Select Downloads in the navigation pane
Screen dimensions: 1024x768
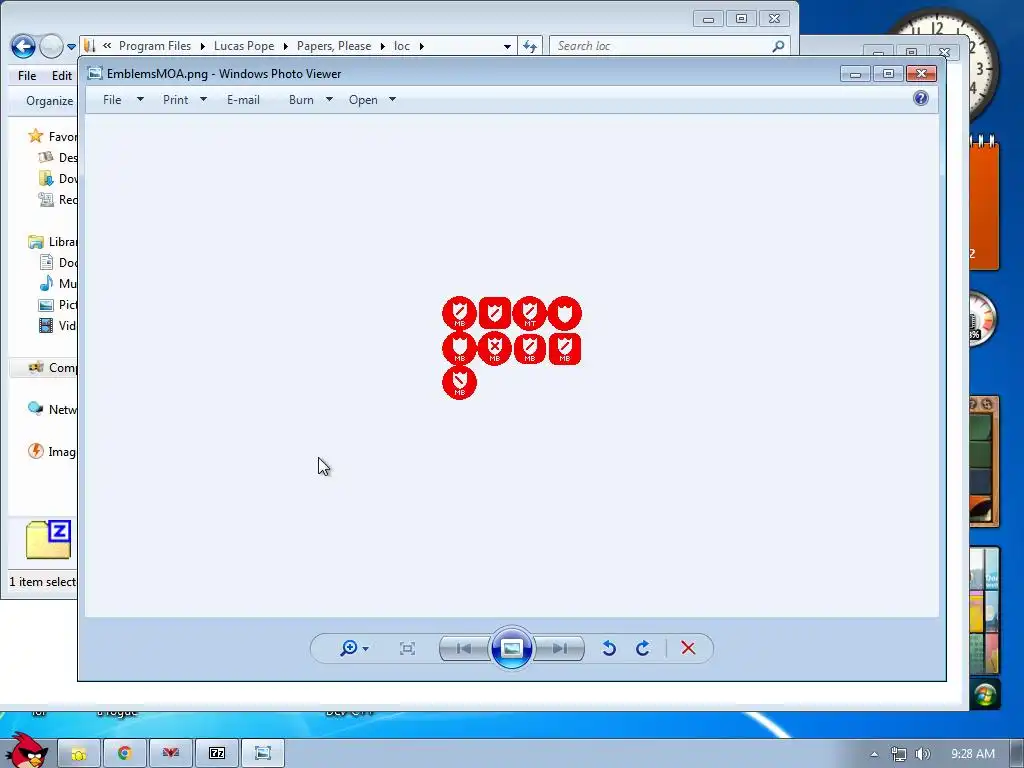pyautogui.click(x=57, y=178)
